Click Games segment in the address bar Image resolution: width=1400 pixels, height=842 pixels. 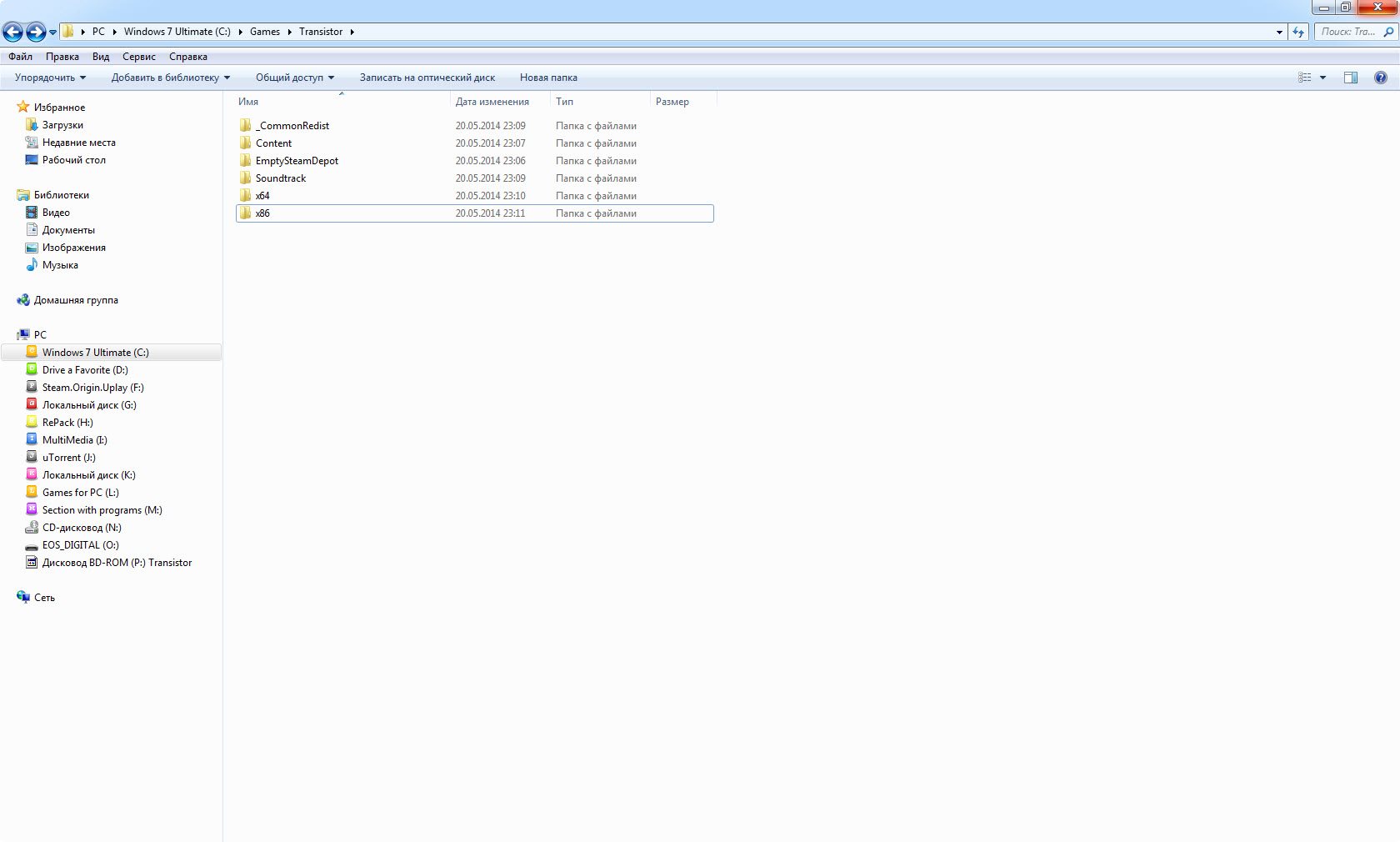(265, 32)
